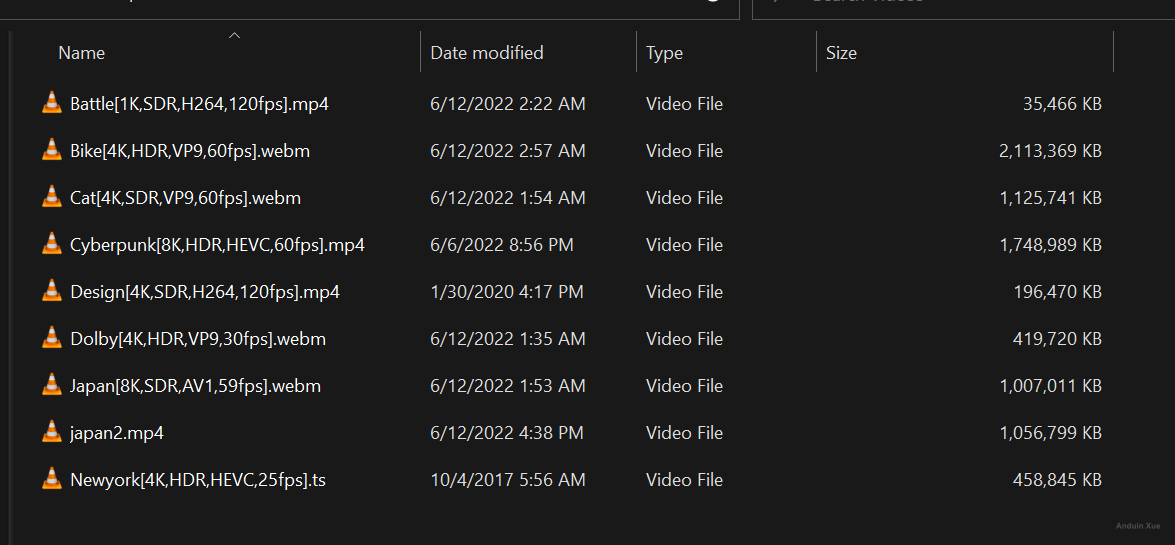This screenshot has width=1175, height=545.
Task: Click the Video File type of japan2.mp4
Action: coord(684,433)
